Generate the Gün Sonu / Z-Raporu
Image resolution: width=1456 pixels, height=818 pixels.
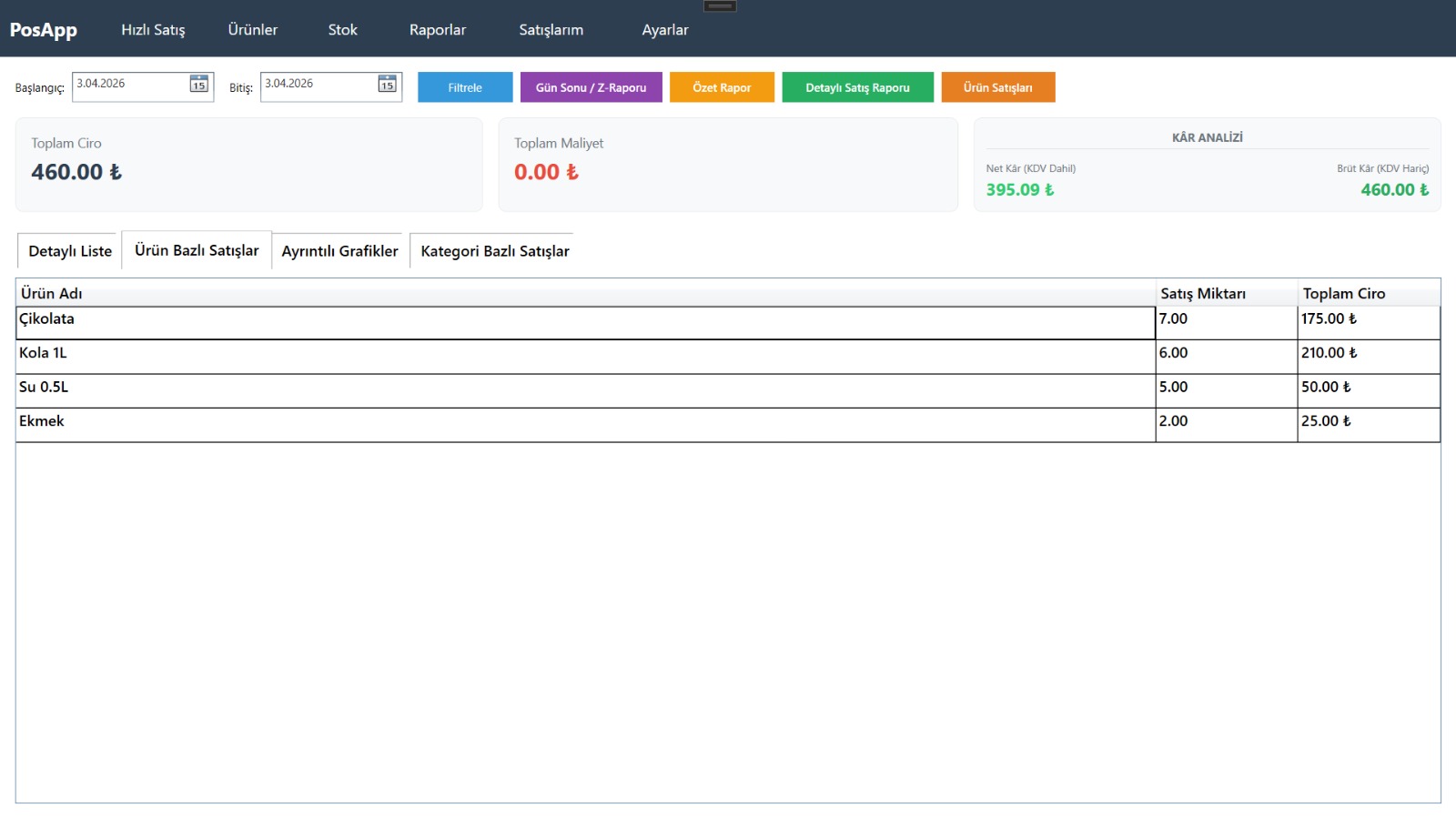coord(591,87)
